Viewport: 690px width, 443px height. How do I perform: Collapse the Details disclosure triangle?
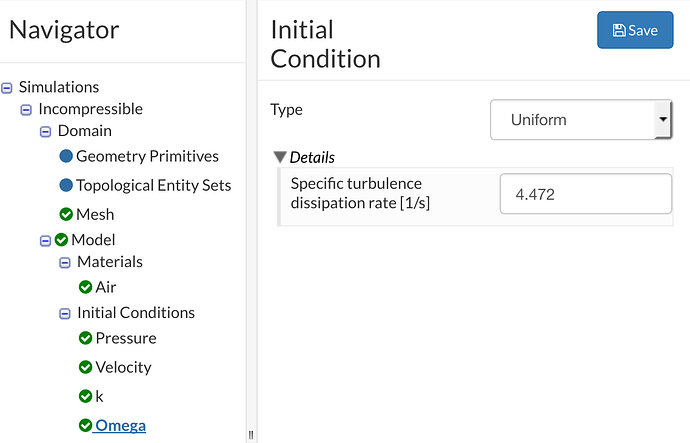279,157
